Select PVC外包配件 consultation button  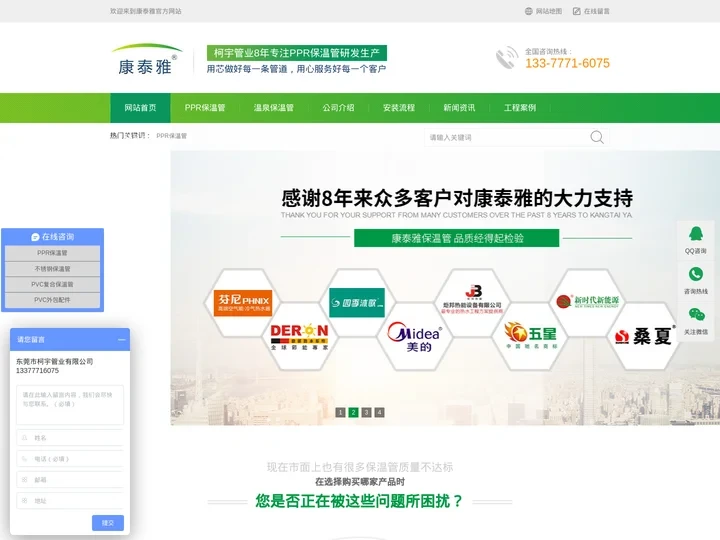click(52, 300)
